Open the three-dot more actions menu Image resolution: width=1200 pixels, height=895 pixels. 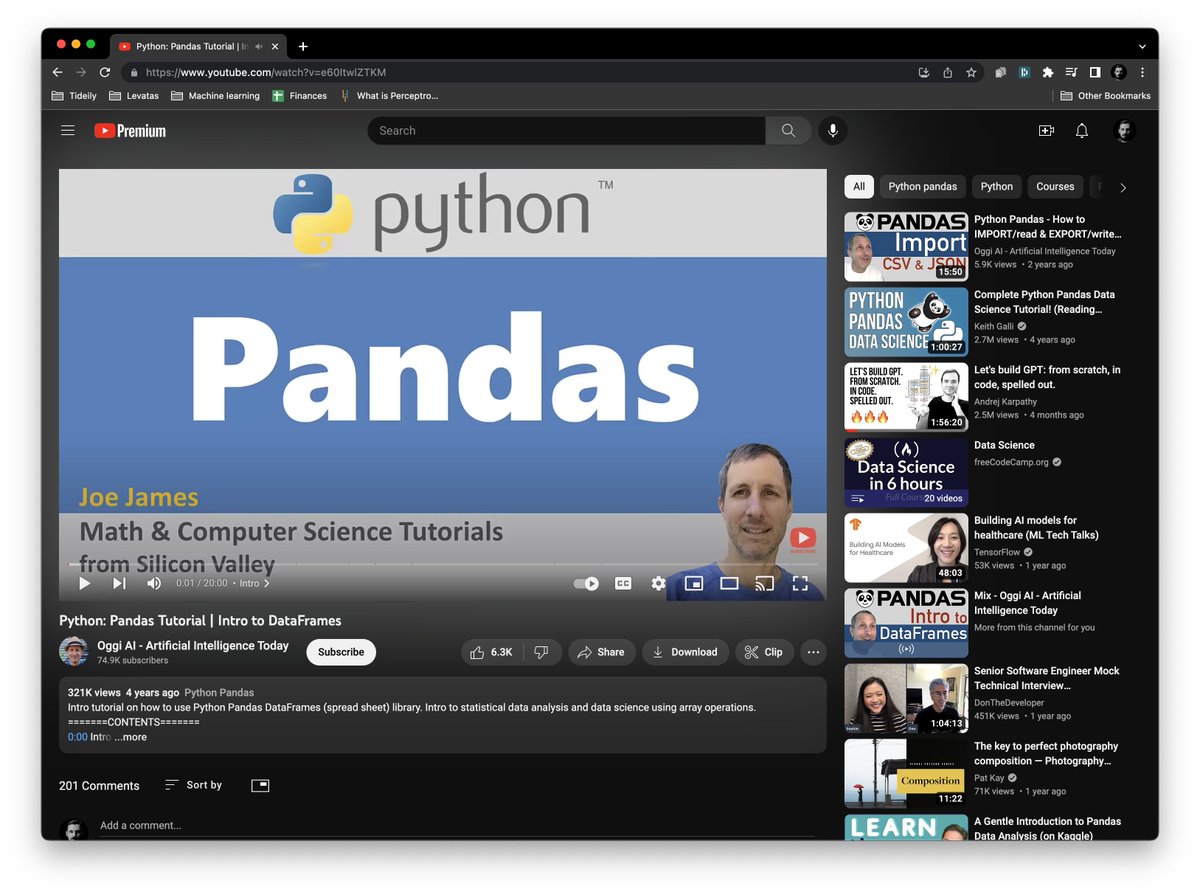point(814,652)
